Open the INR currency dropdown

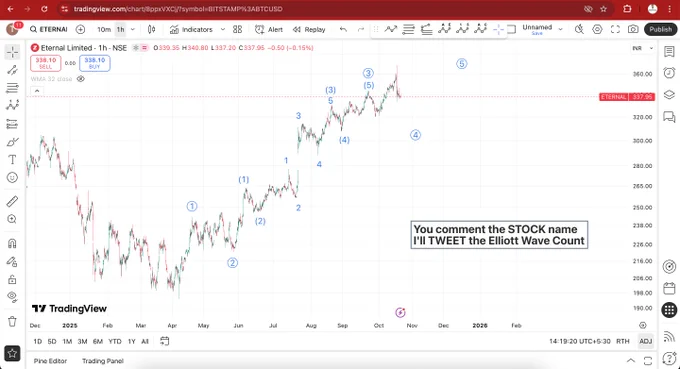pos(642,48)
